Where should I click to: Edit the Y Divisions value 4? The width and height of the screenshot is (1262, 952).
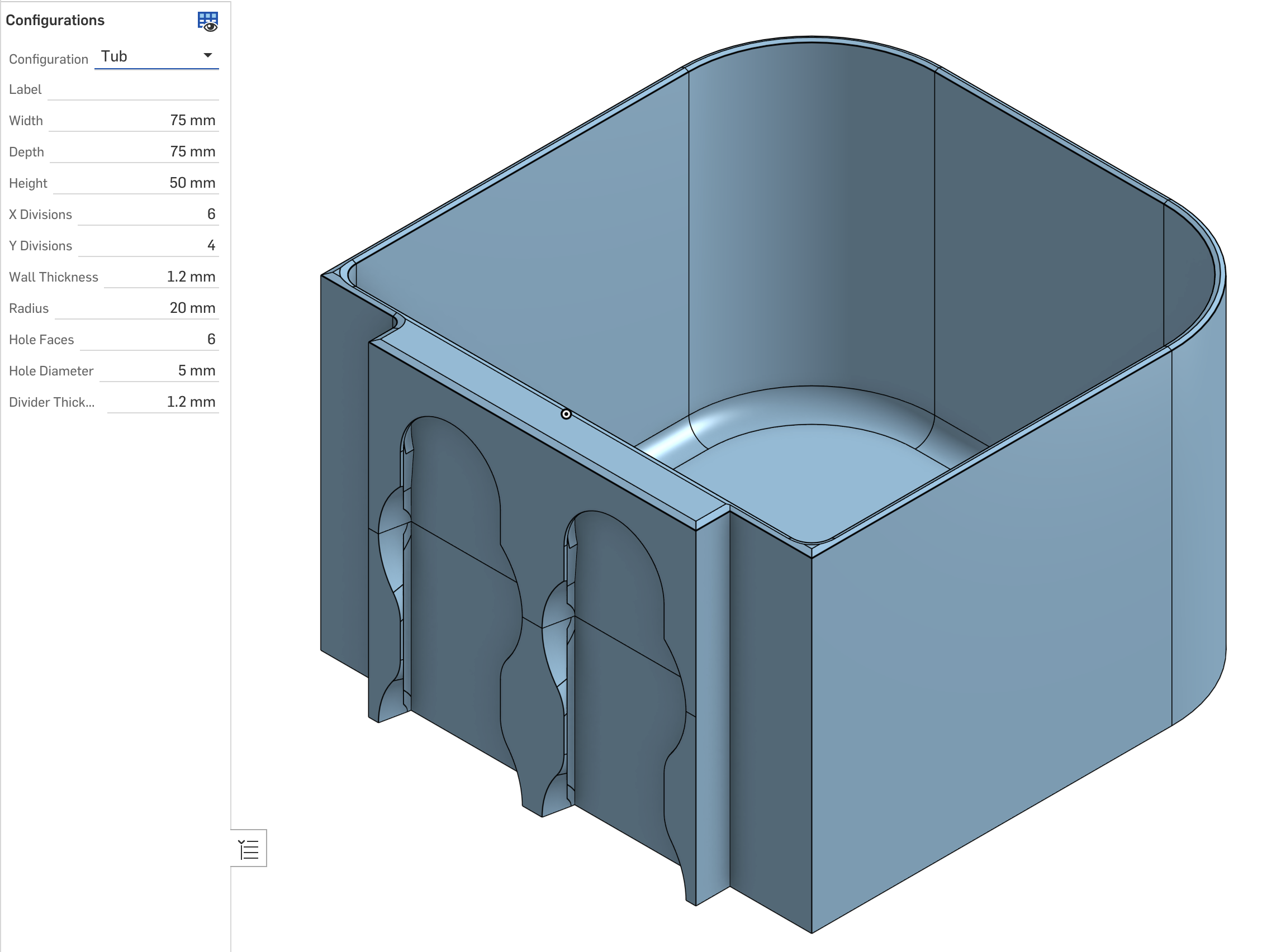tap(148, 246)
